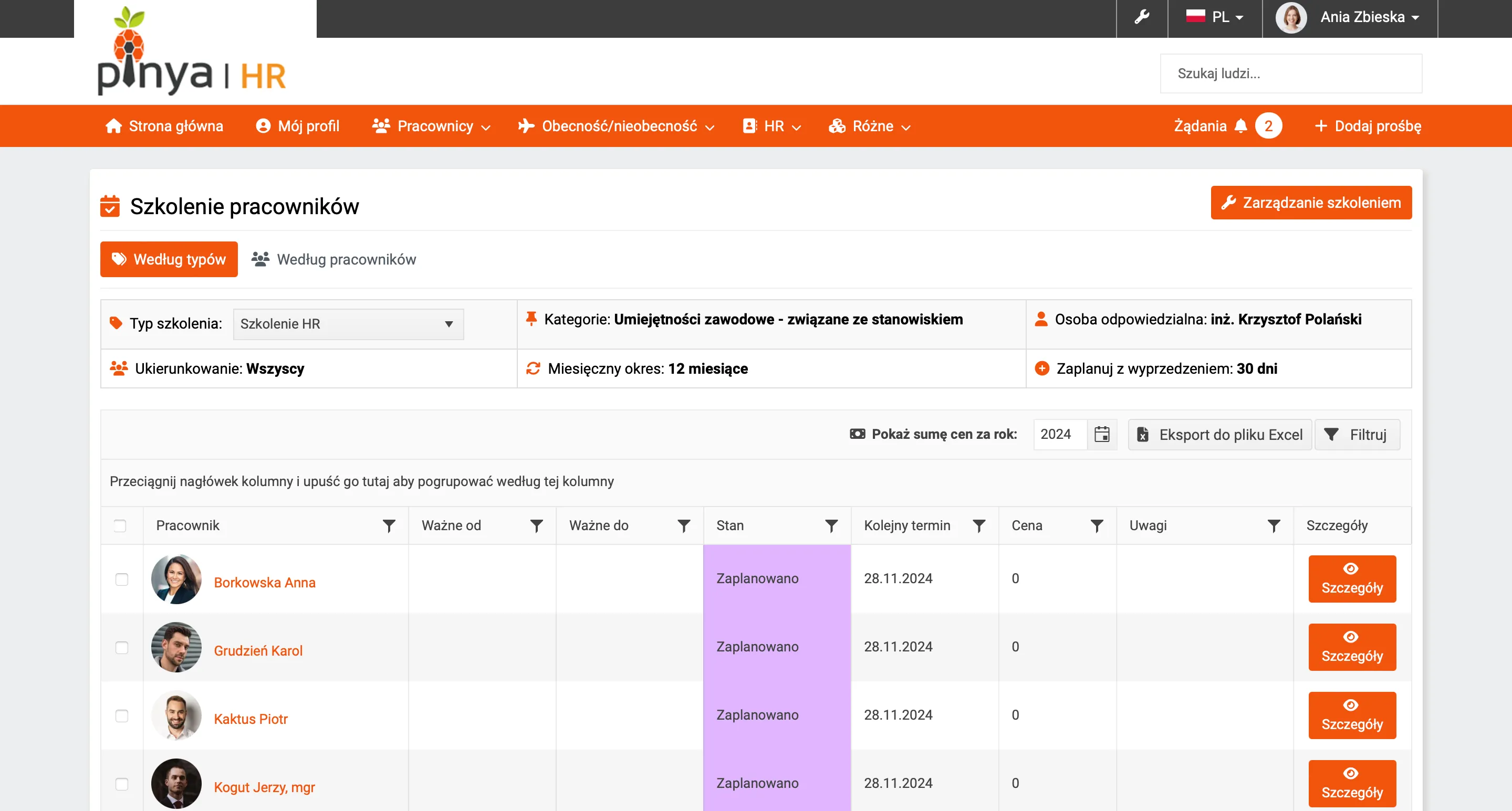
Task: Open Szczegóły for Kaktus Piotr
Action: 1352,715
